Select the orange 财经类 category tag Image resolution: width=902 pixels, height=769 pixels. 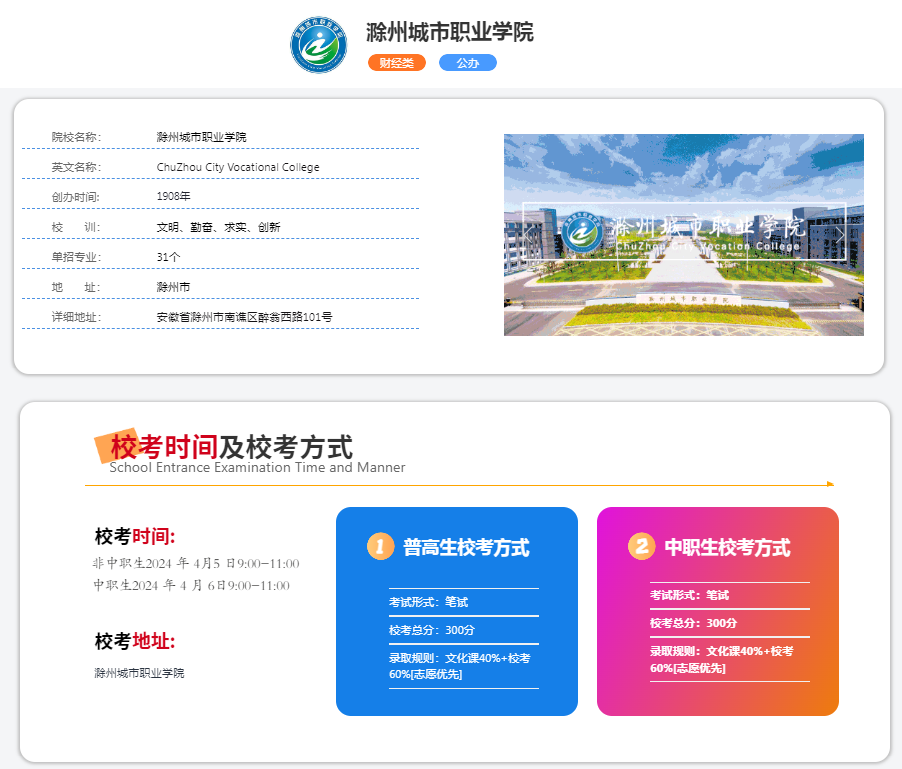tap(397, 63)
